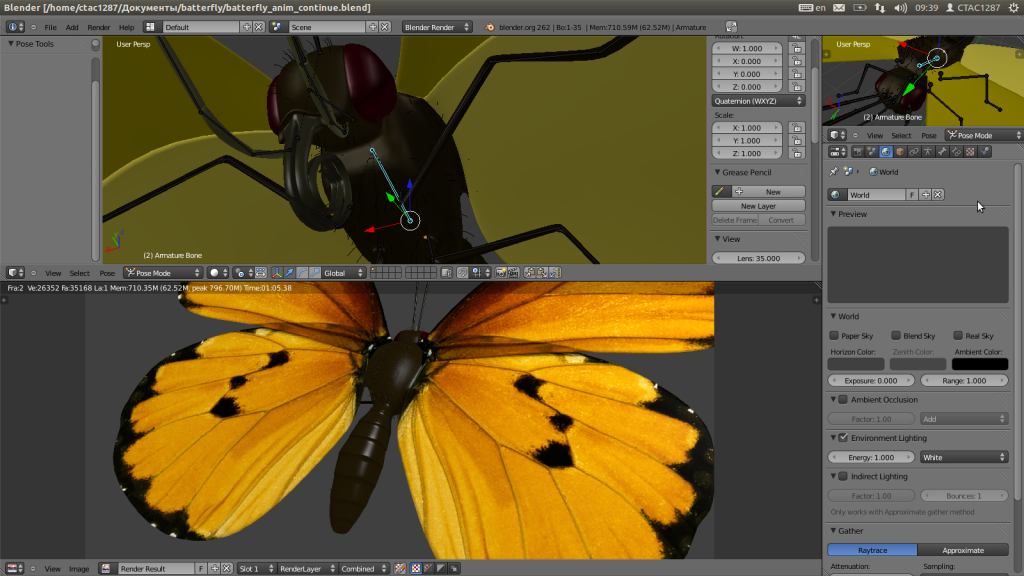The width and height of the screenshot is (1024, 576).
Task: Switch to the Object properties tab
Action: 900,152
